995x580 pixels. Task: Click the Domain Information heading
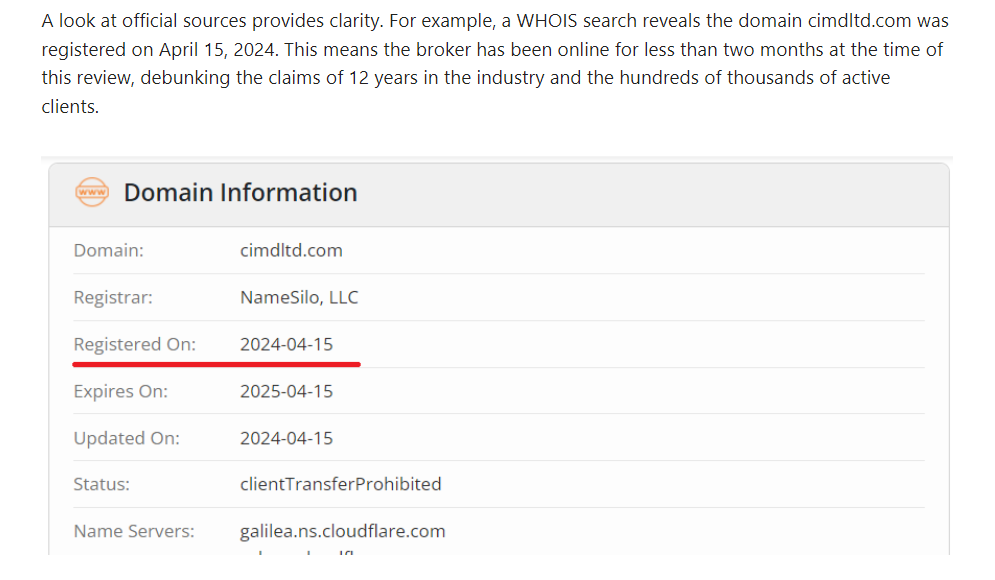[241, 192]
